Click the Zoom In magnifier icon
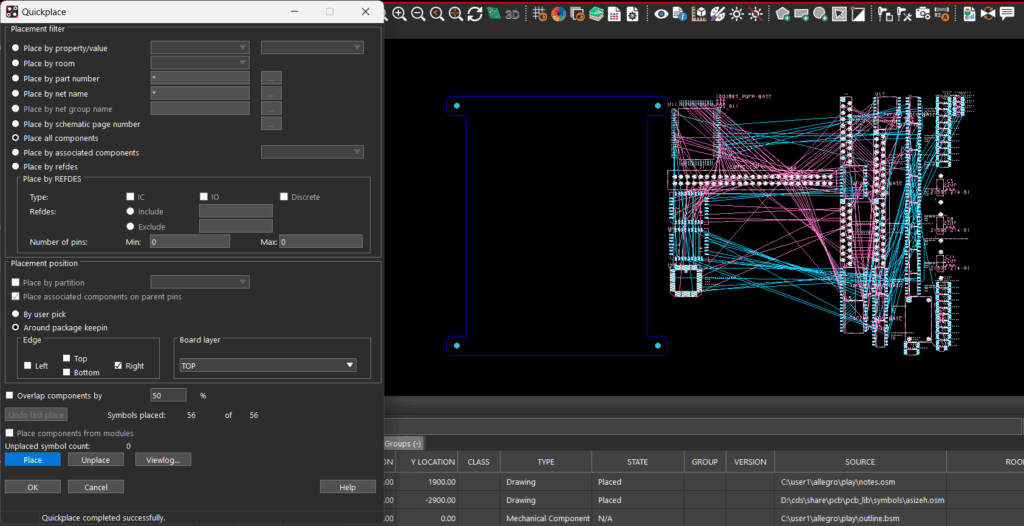 tap(399, 14)
